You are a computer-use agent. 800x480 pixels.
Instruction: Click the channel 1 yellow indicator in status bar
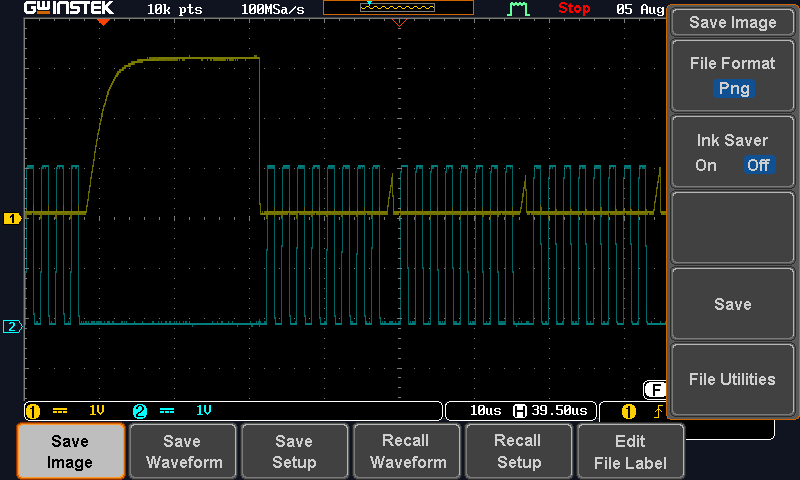click(x=33, y=411)
